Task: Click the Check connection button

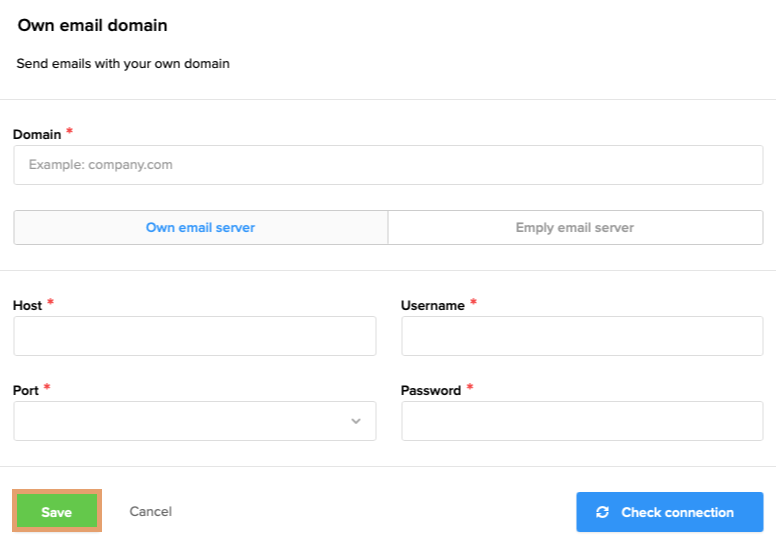Action: (x=670, y=512)
